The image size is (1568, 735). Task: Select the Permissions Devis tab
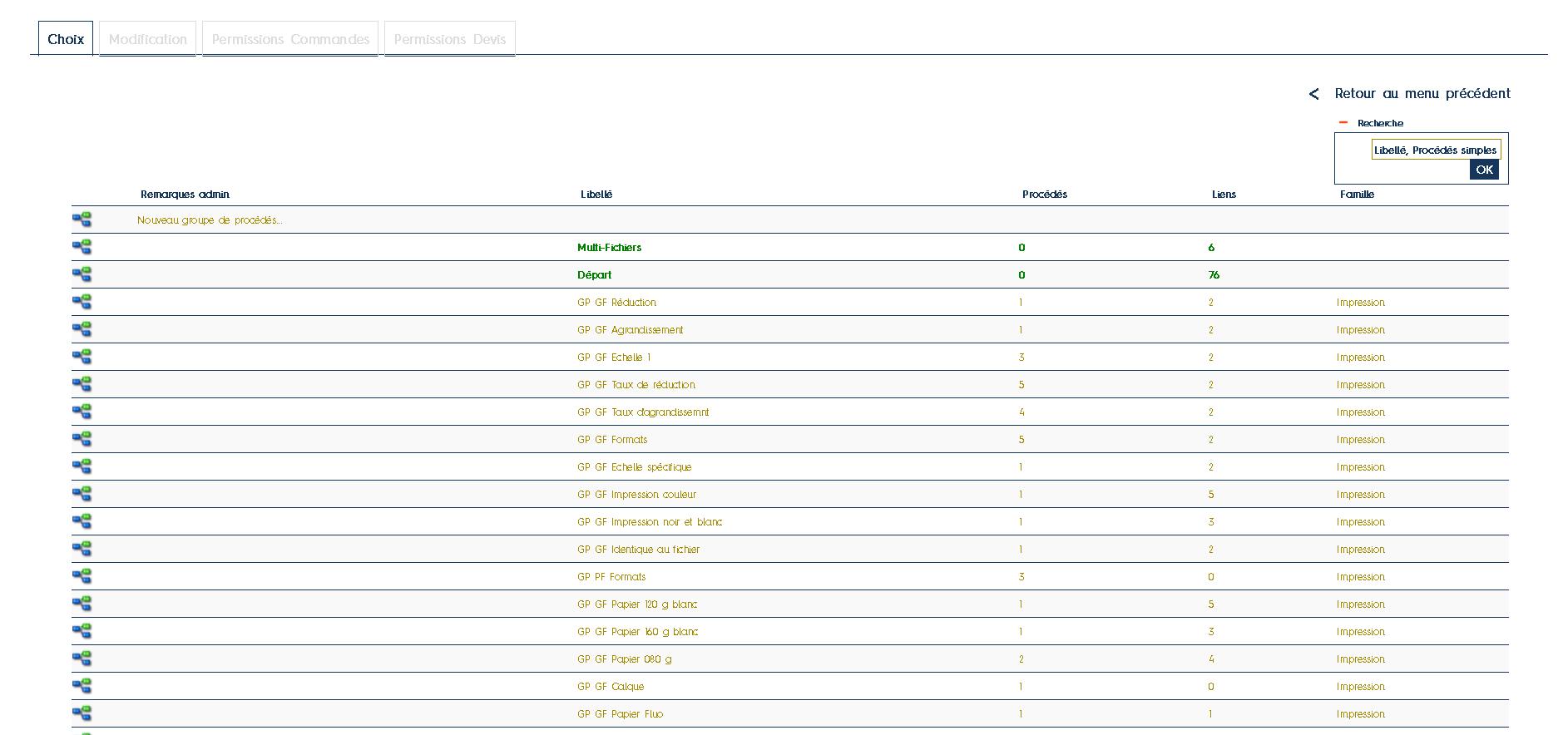click(x=449, y=39)
